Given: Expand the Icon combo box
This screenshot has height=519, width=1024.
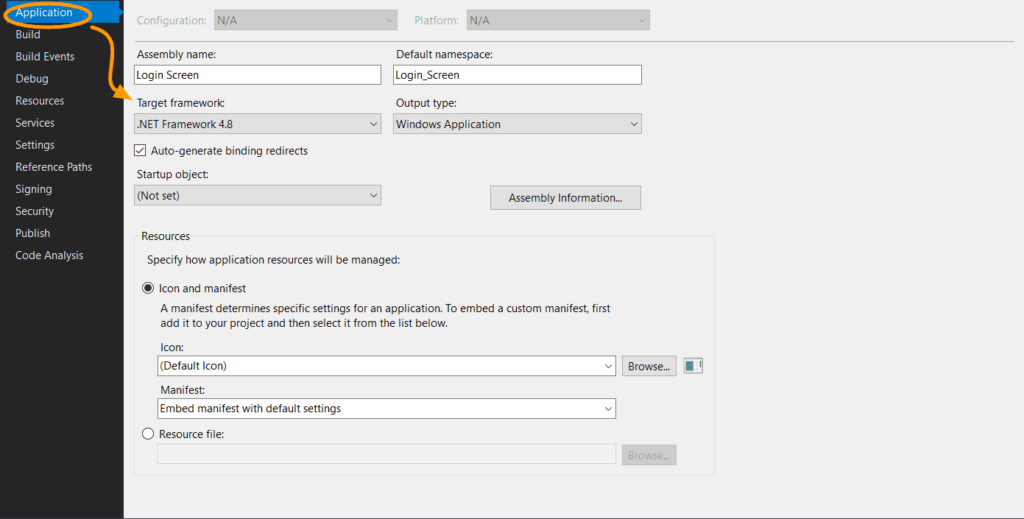Looking at the screenshot, I should (387, 366).
